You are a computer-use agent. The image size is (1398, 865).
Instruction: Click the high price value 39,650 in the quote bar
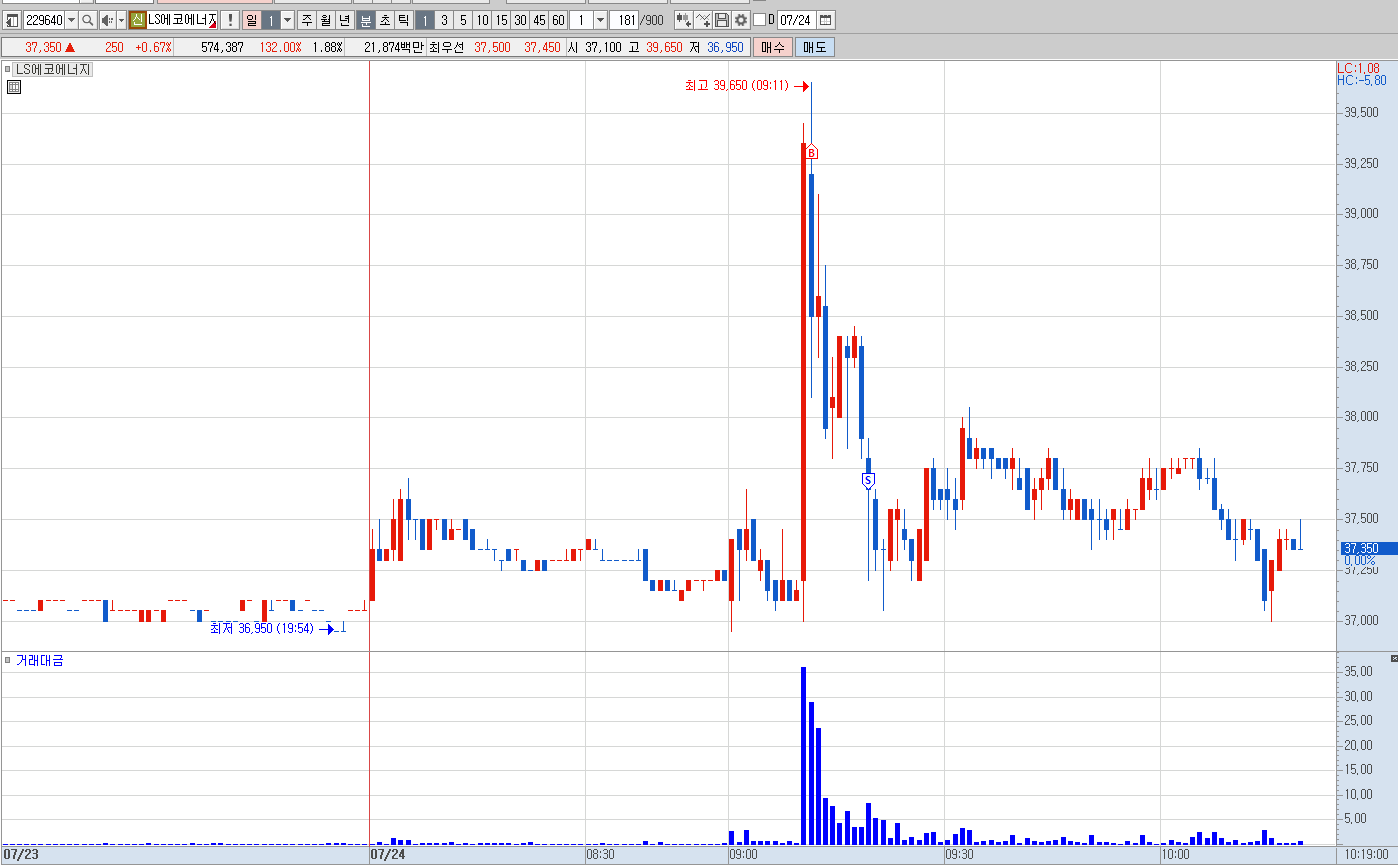pyautogui.click(x=664, y=47)
